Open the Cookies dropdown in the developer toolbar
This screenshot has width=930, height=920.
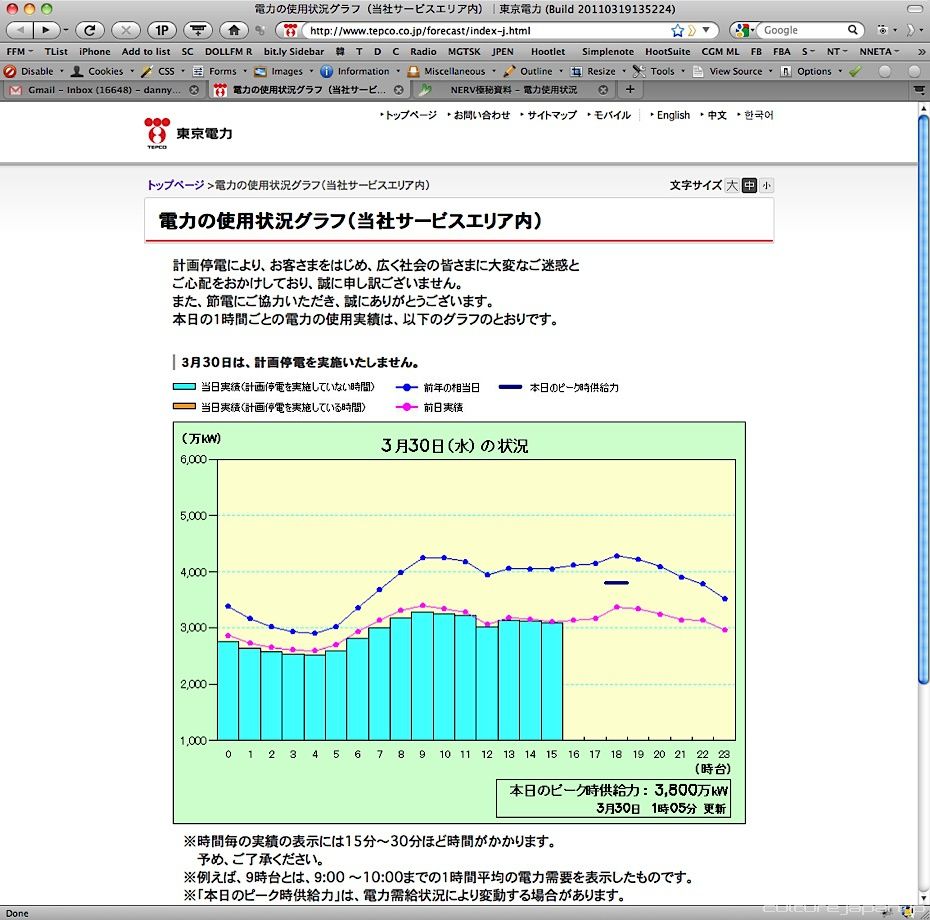tap(104, 71)
